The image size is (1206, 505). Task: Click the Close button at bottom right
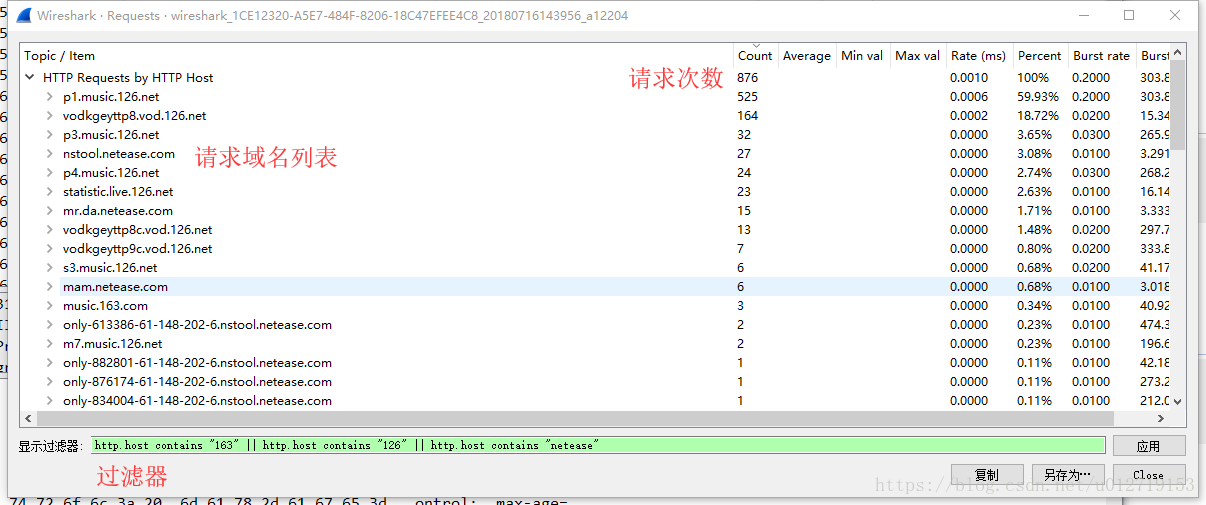pyautogui.click(x=1148, y=475)
